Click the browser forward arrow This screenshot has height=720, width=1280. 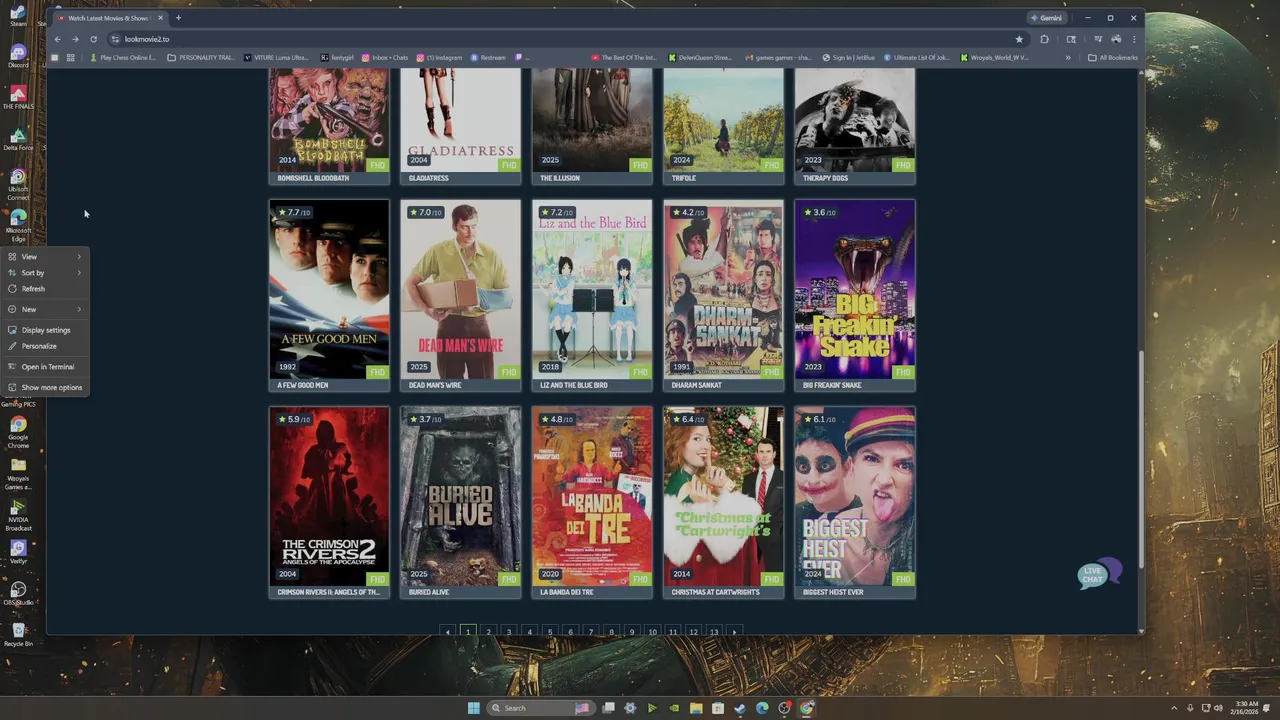(75, 39)
